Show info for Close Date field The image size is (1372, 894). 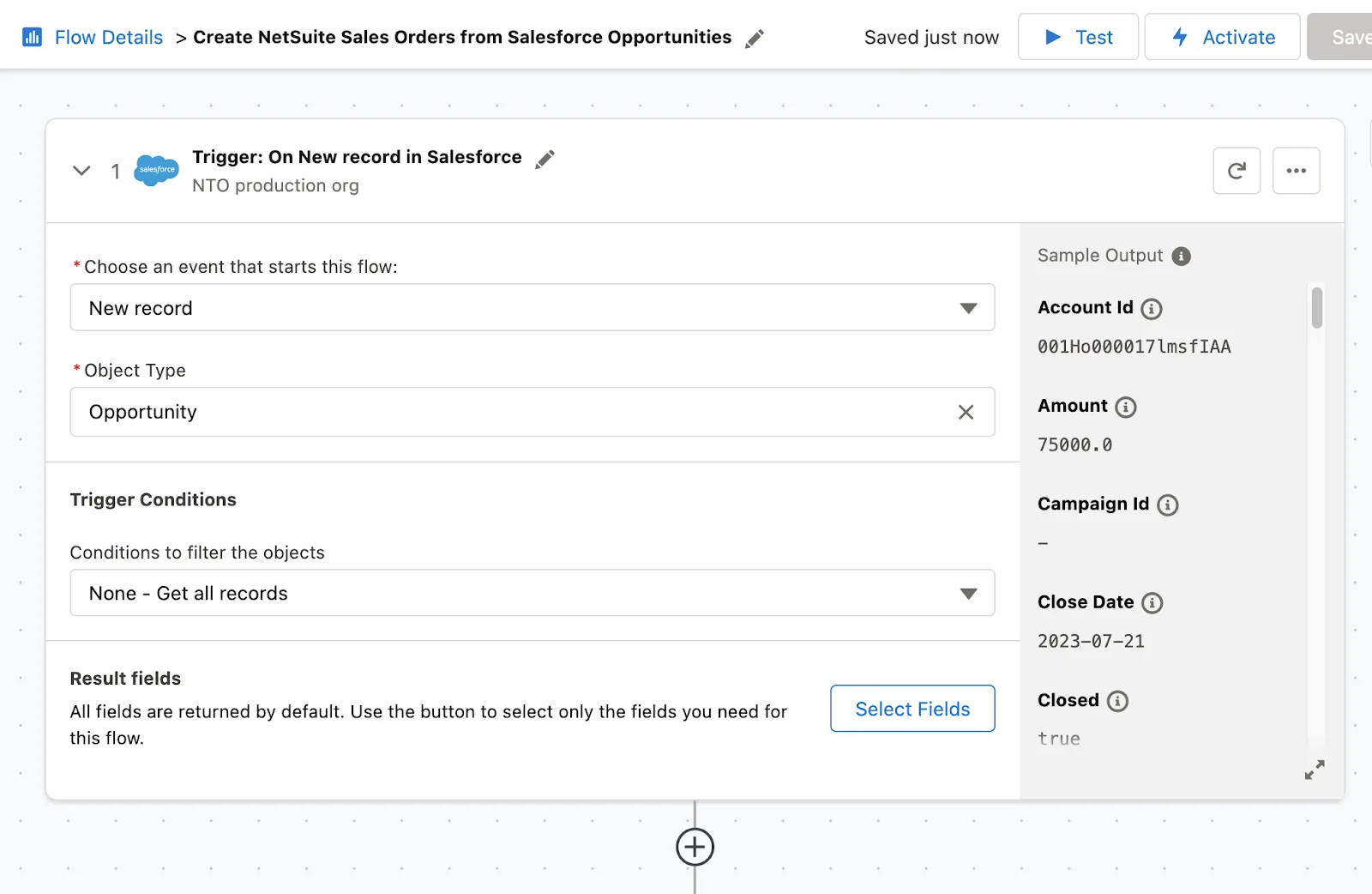(x=1152, y=603)
